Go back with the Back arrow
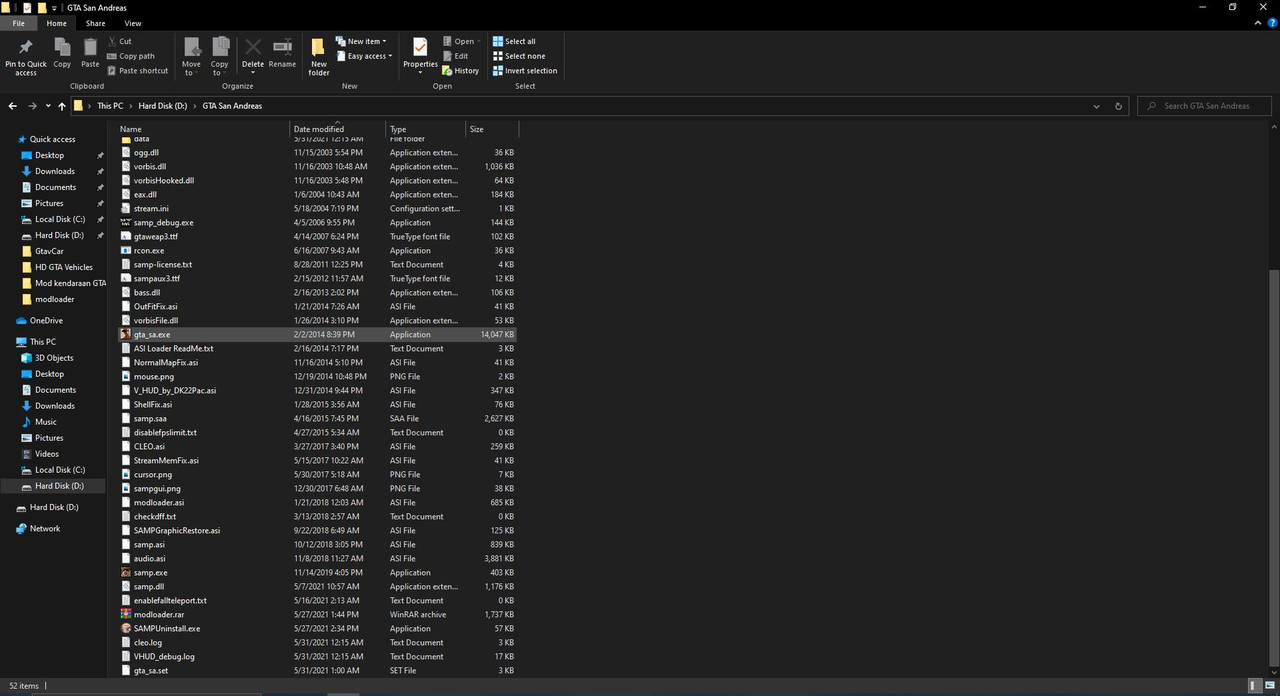Screen dimensions: 1280x696 tap(13, 106)
